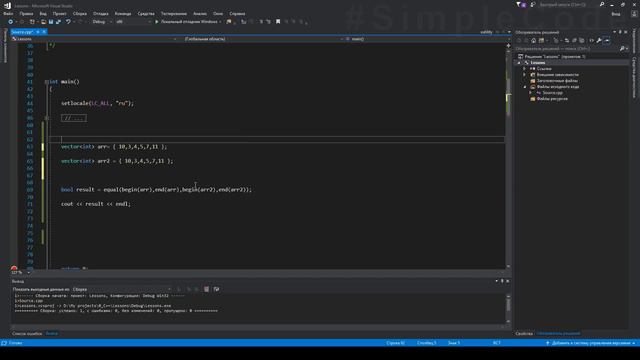Screen dimensions: 640x360
Task: Click the Solution Explorer view code icon
Action: pyautogui.click(x=591, y=40)
